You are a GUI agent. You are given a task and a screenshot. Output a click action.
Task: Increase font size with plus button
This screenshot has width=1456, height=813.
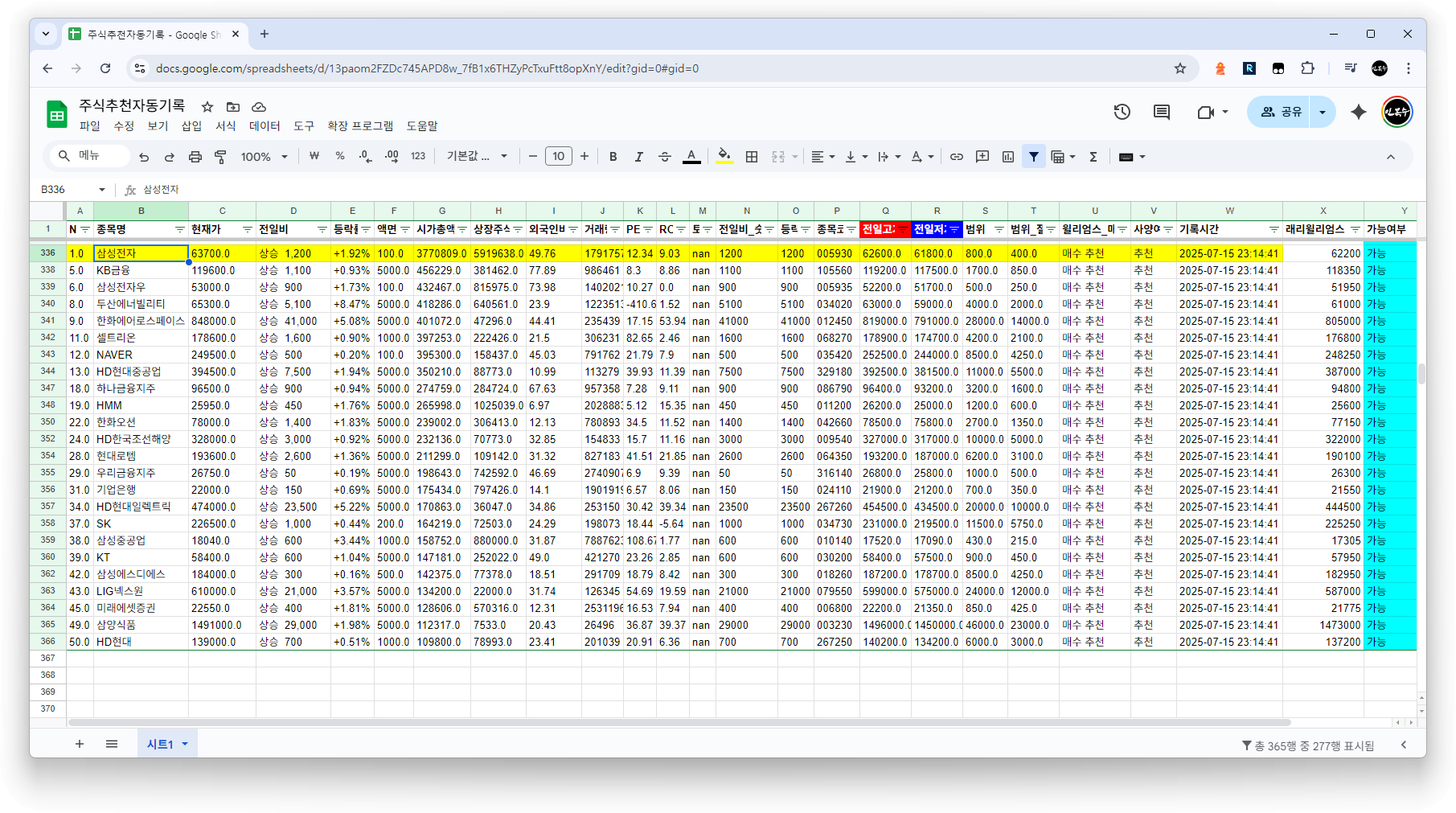point(584,157)
